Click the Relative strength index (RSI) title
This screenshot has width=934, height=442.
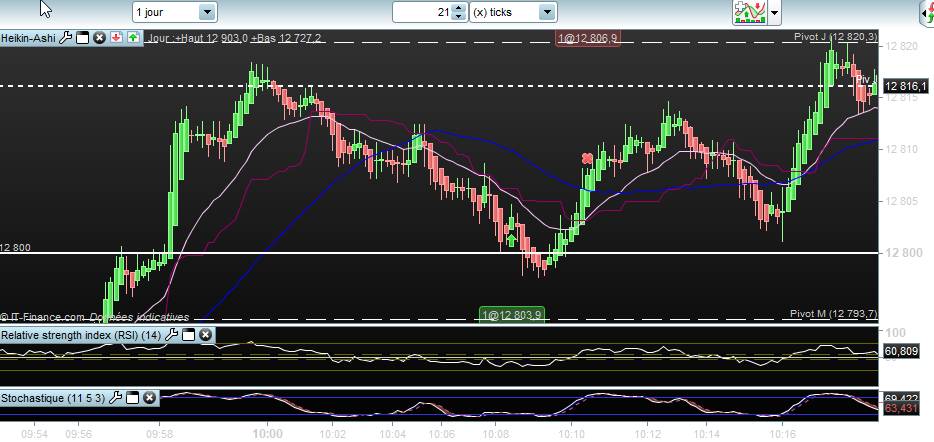click(81, 335)
